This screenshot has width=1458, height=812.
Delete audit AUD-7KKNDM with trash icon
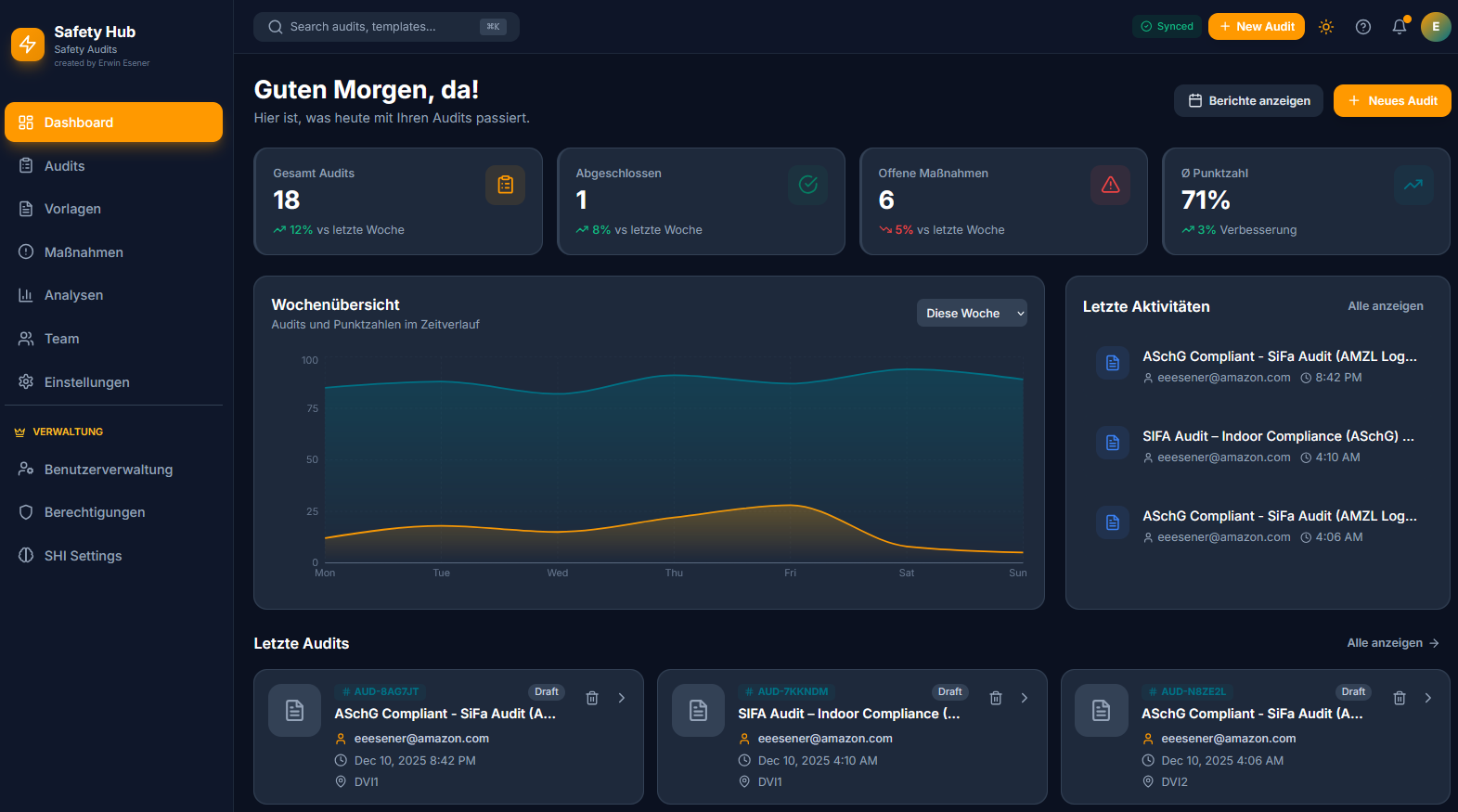point(996,698)
